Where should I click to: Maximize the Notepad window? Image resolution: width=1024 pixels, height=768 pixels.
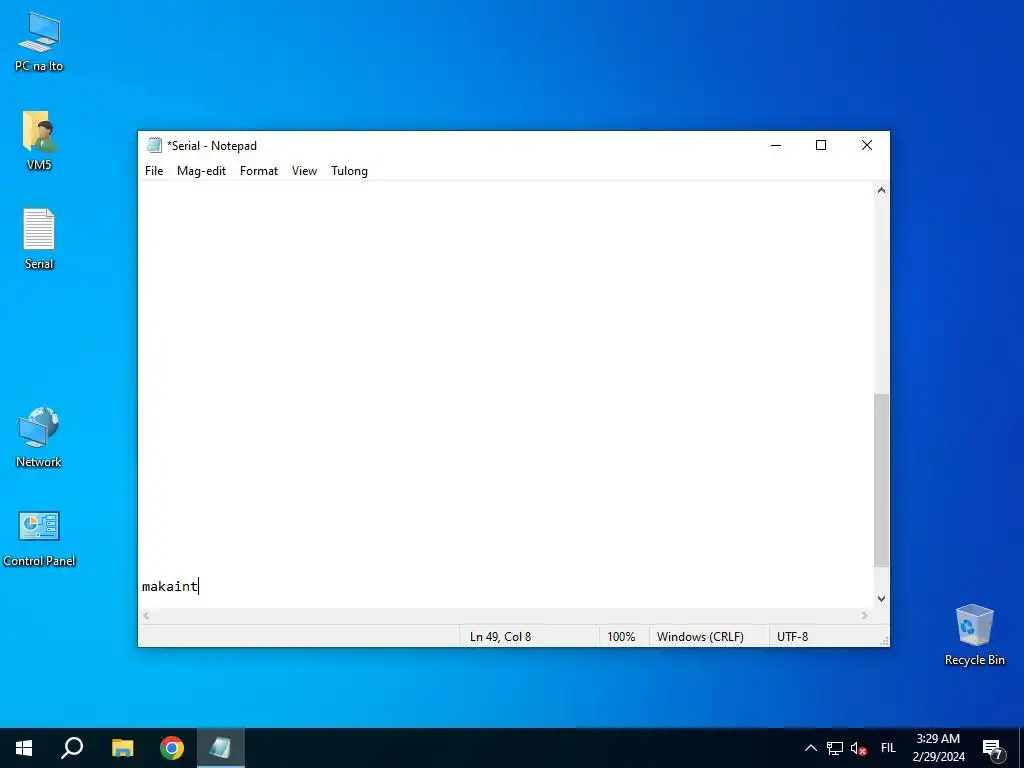821,145
